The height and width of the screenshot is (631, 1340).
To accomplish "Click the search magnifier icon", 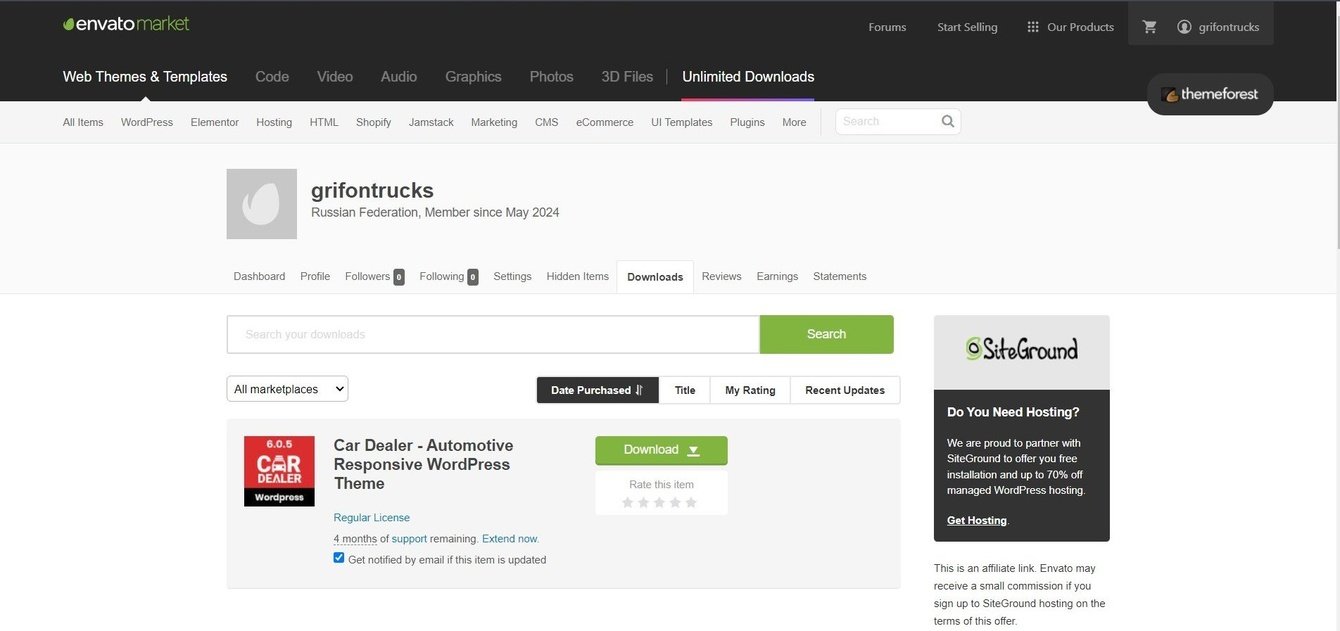I will 947,121.
